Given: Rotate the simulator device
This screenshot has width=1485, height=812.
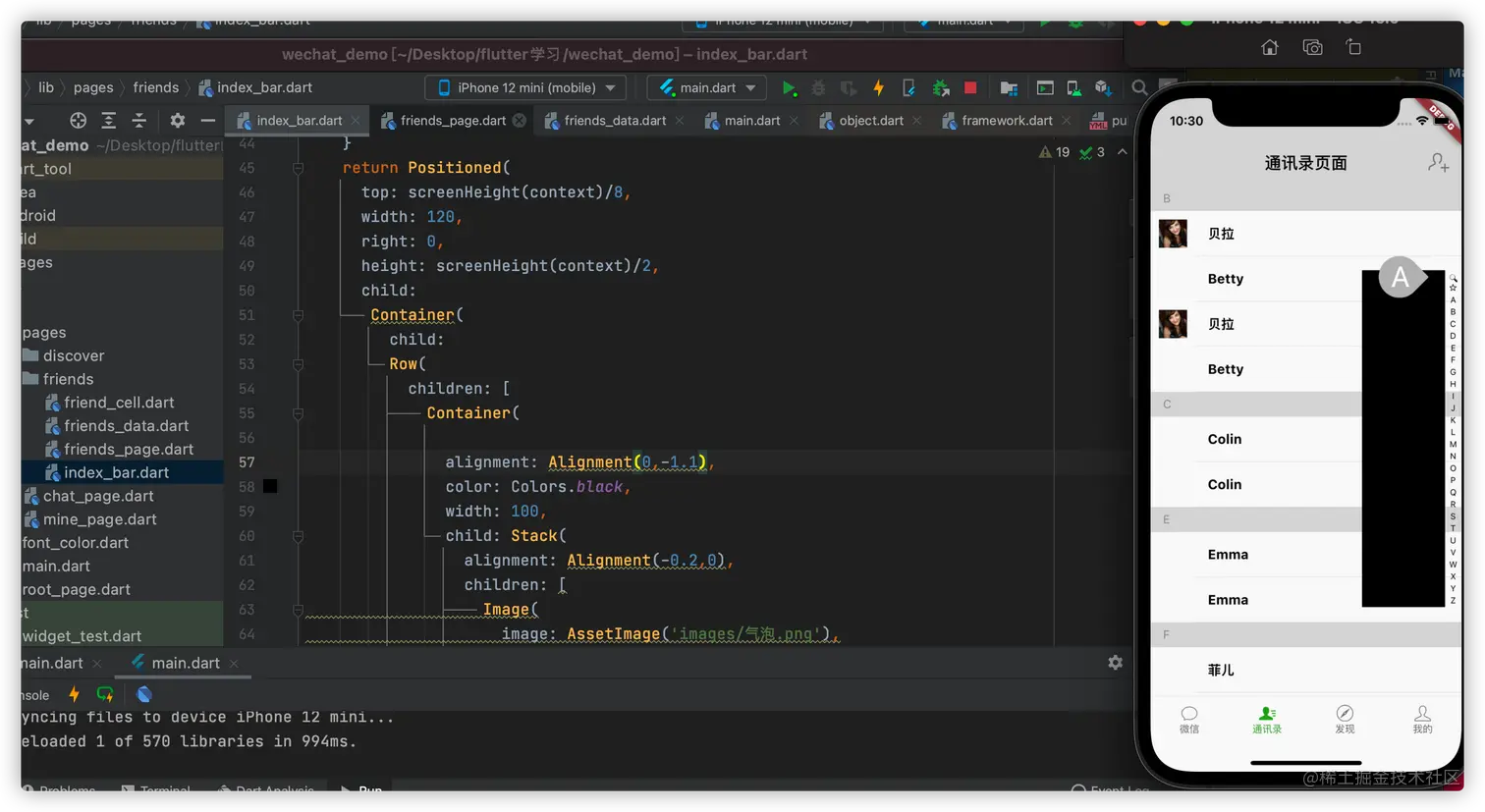Looking at the screenshot, I should [1353, 47].
